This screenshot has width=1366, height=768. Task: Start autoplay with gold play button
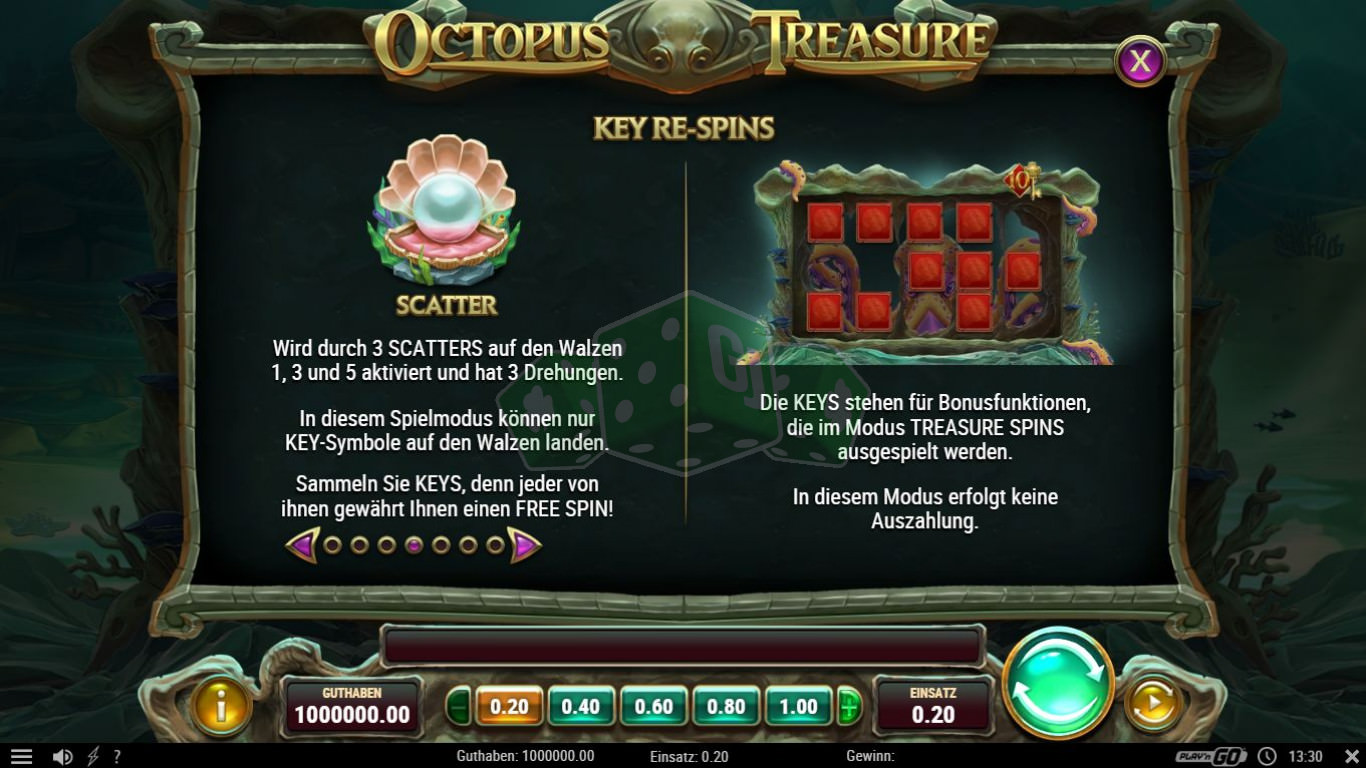[x=1153, y=705]
